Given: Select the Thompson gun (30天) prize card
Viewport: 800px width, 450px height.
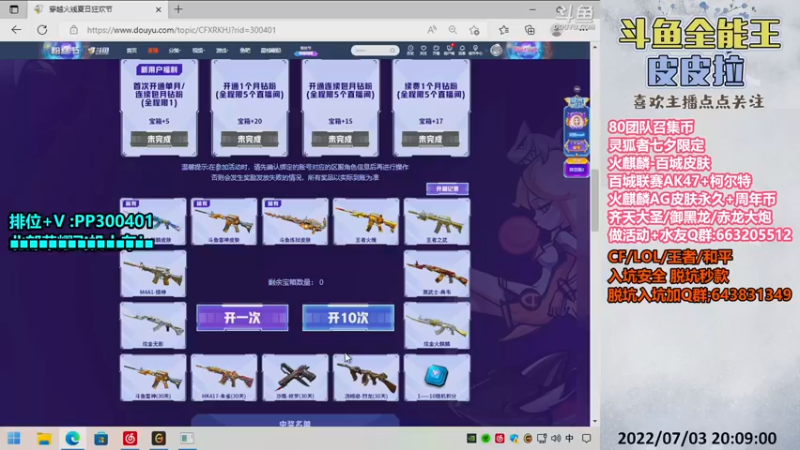Looking at the screenshot, I should coord(366,378).
